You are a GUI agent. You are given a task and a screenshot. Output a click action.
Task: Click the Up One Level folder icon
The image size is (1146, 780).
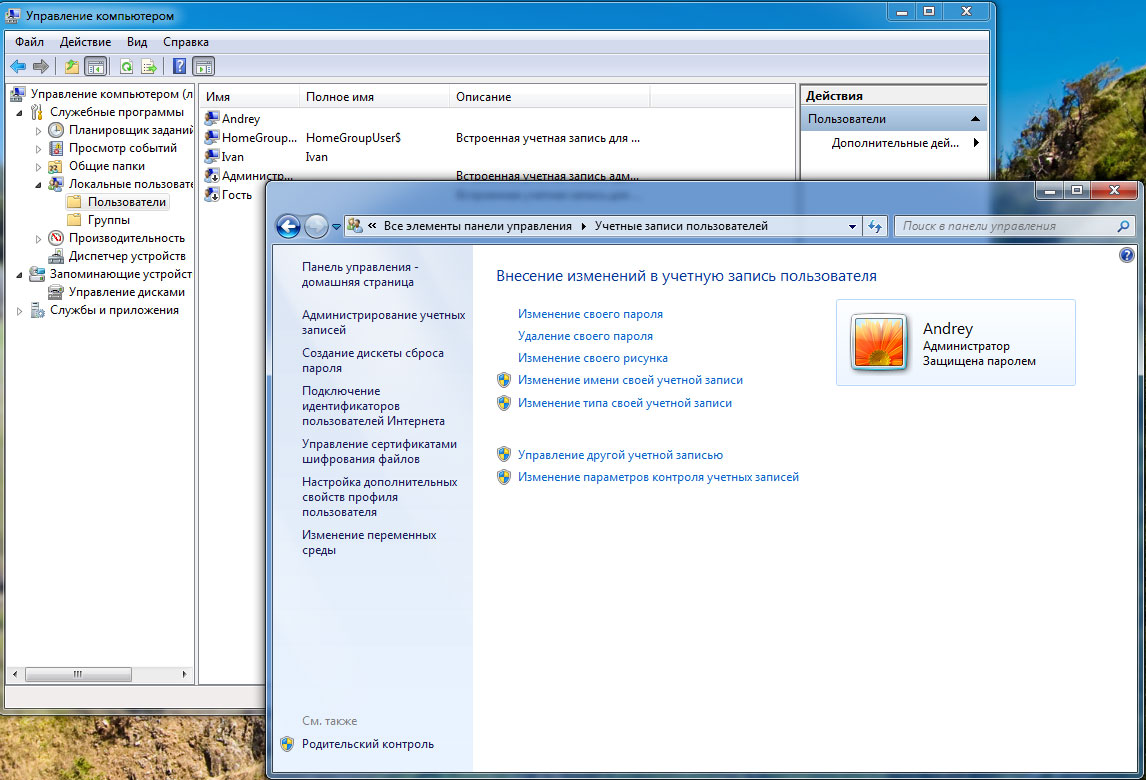71,67
